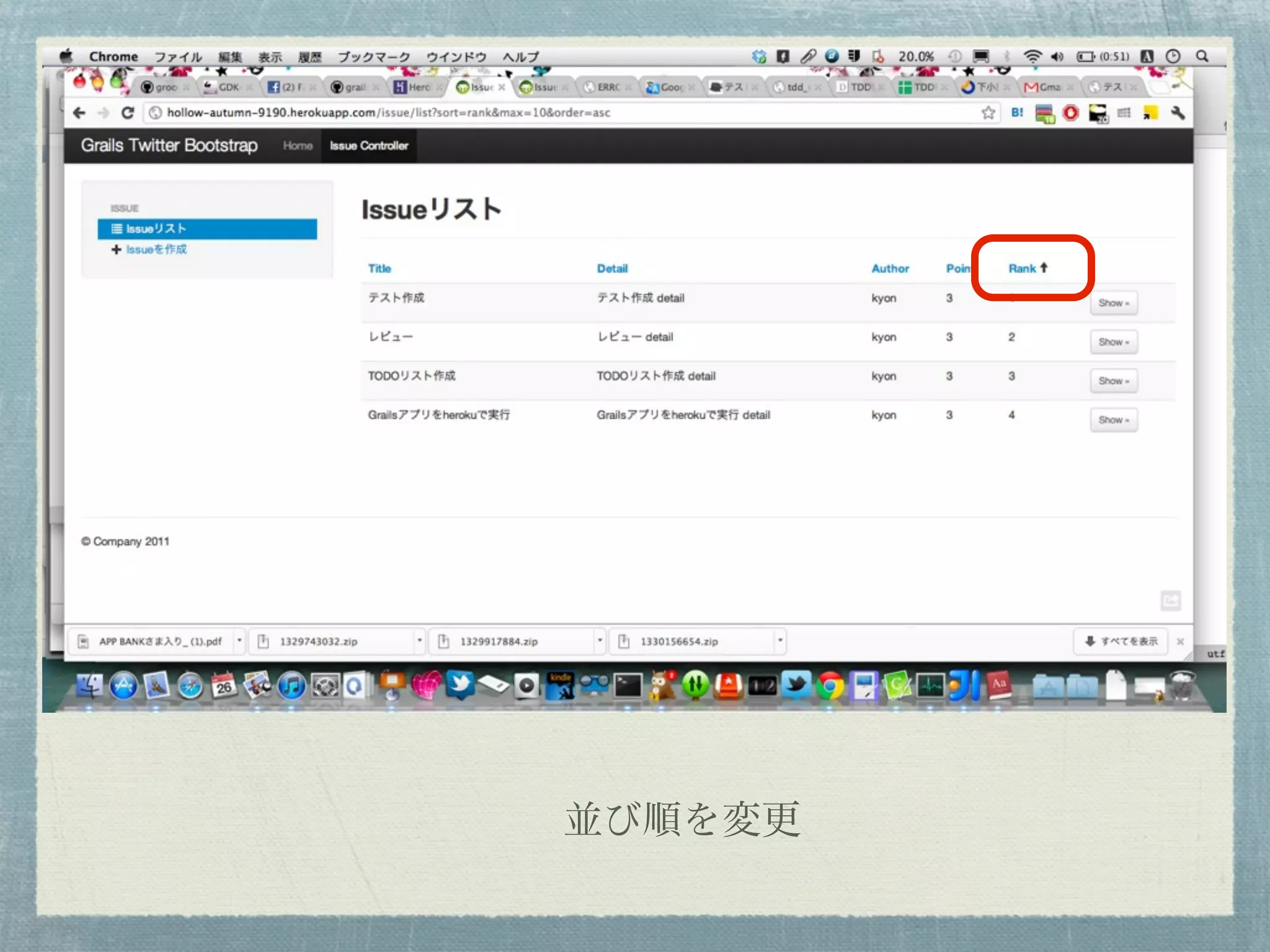Open Show dropdown for レビュー row
The width and height of the screenshot is (1270, 952).
[x=1113, y=342]
